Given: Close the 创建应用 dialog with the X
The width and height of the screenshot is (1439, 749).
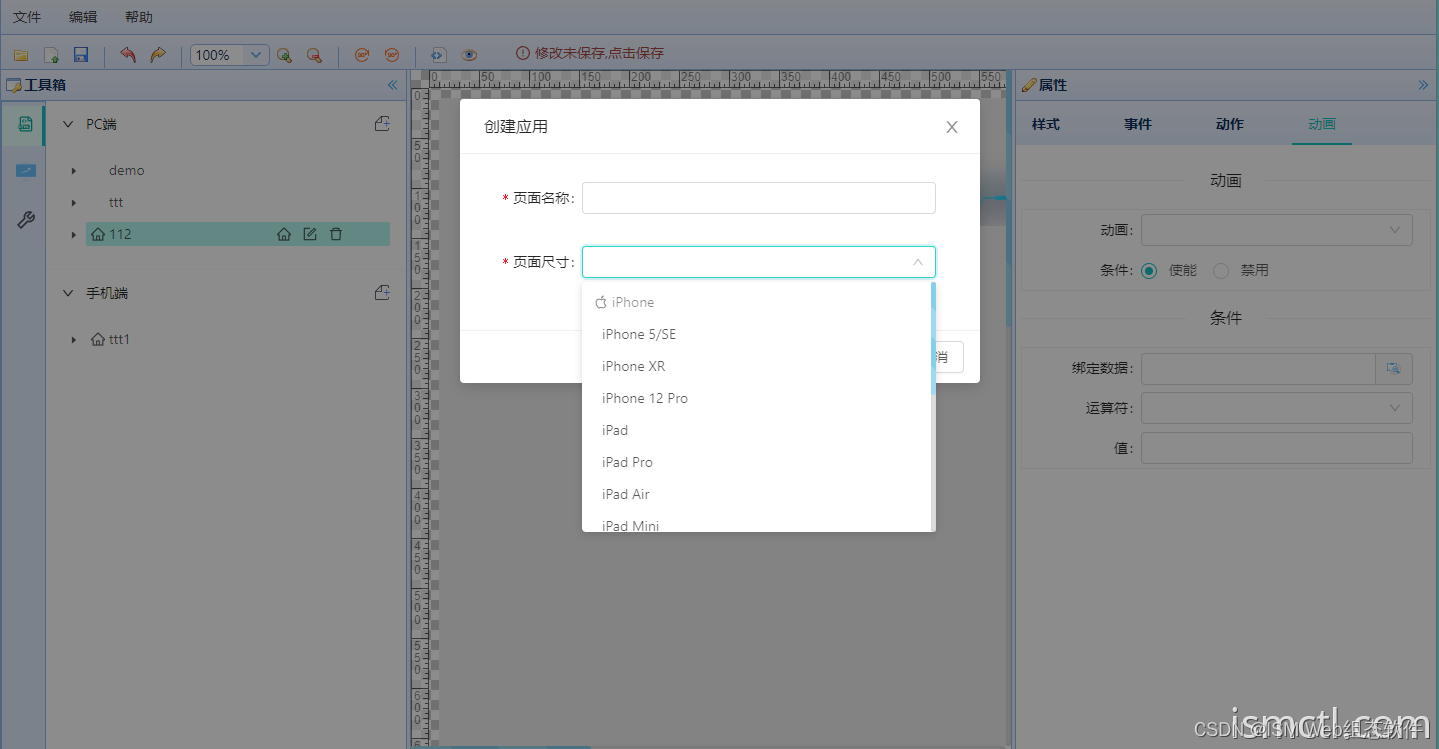Looking at the screenshot, I should coord(952,127).
